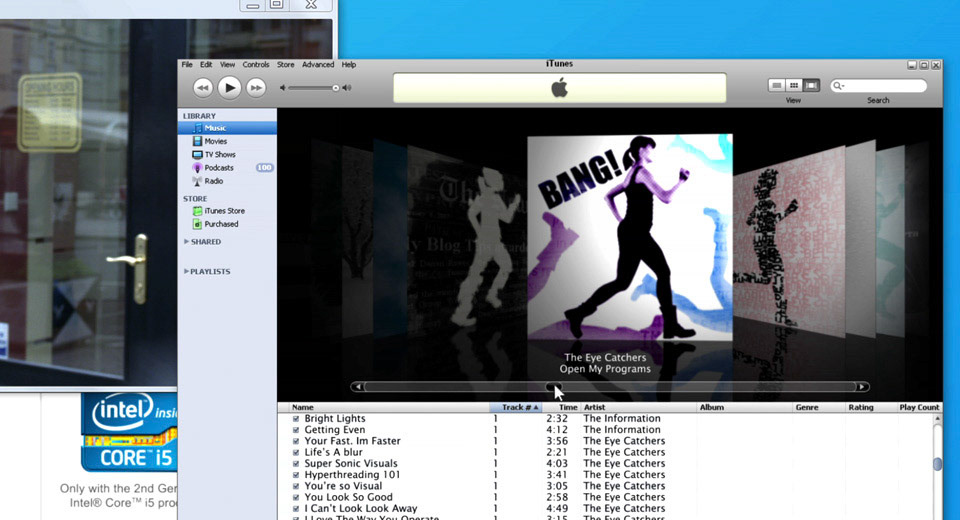Uncheck Your Fast. Im Faster checkbox
The width and height of the screenshot is (960, 520).
click(296, 441)
